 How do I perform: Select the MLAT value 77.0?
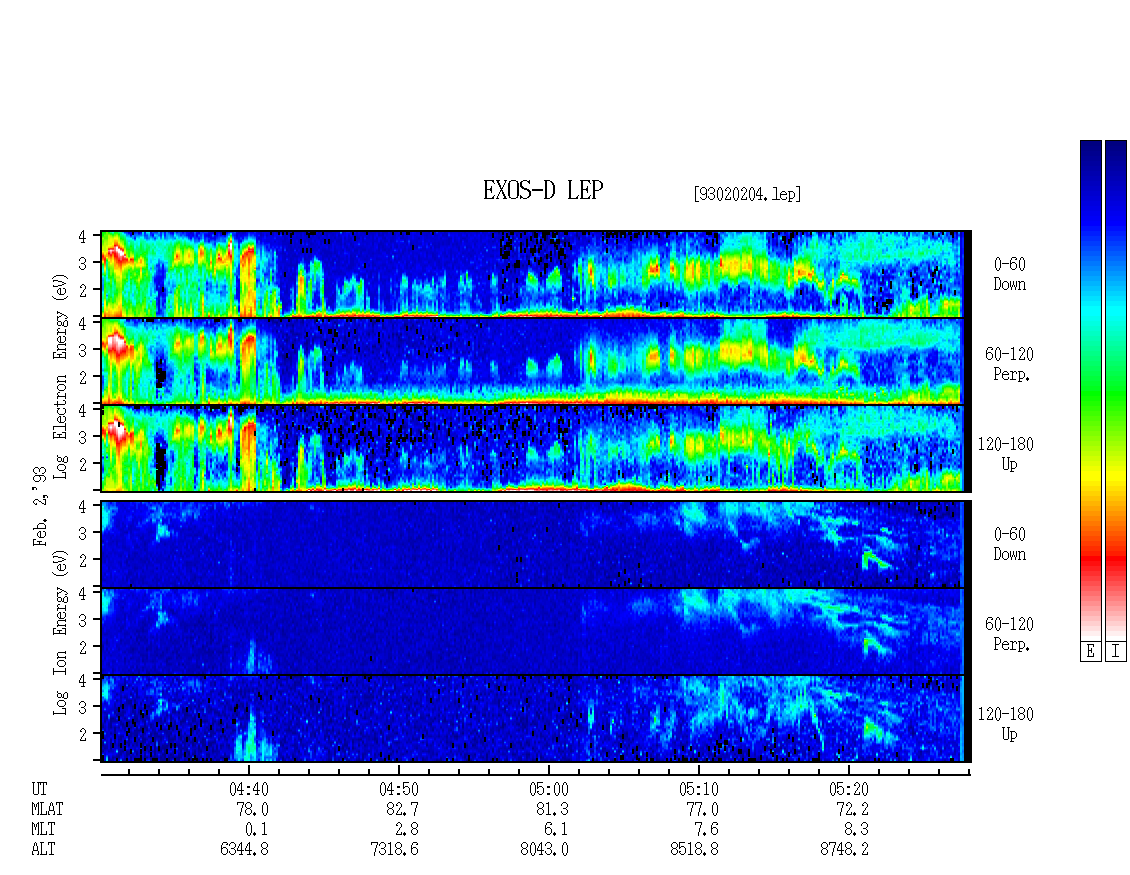702,809
